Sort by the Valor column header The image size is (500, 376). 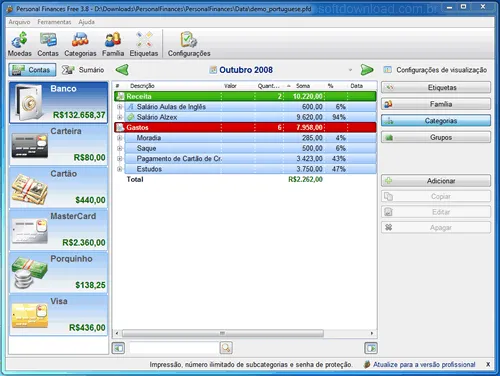coord(230,86)
